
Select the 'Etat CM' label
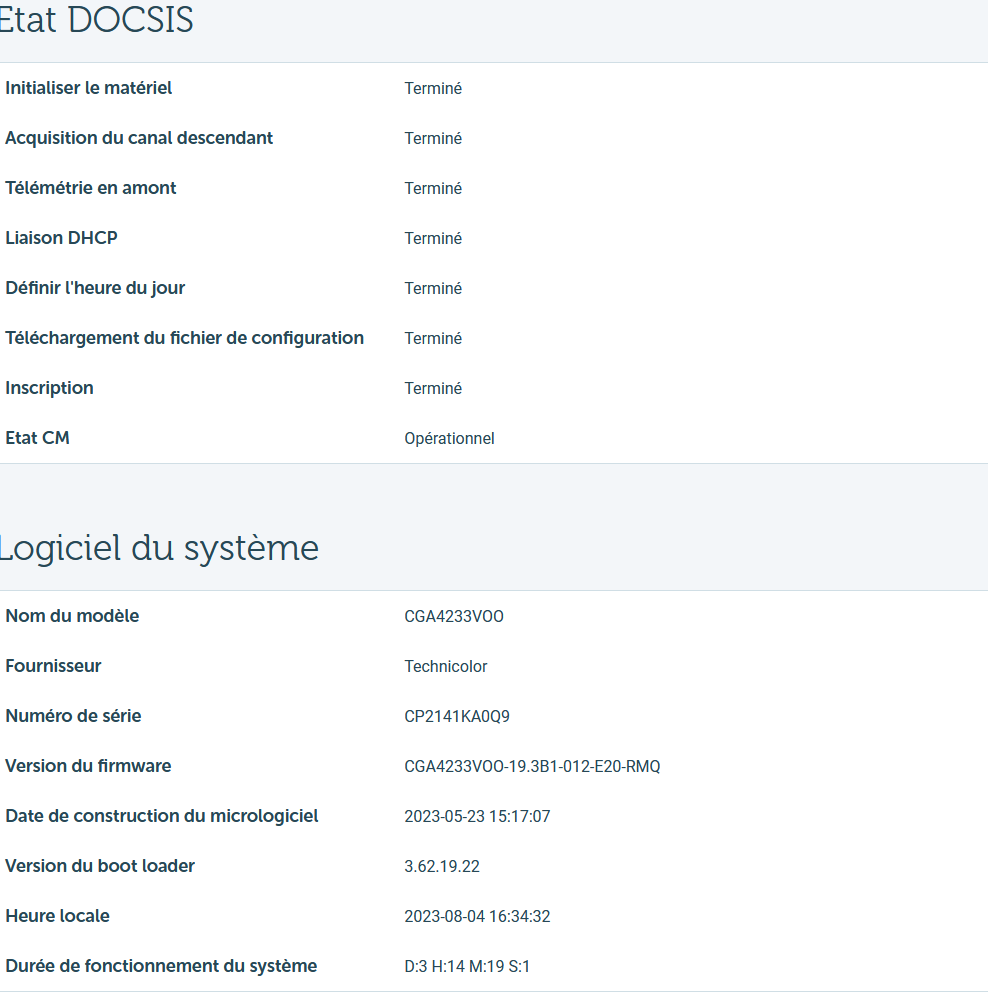(x=37, y=438)
